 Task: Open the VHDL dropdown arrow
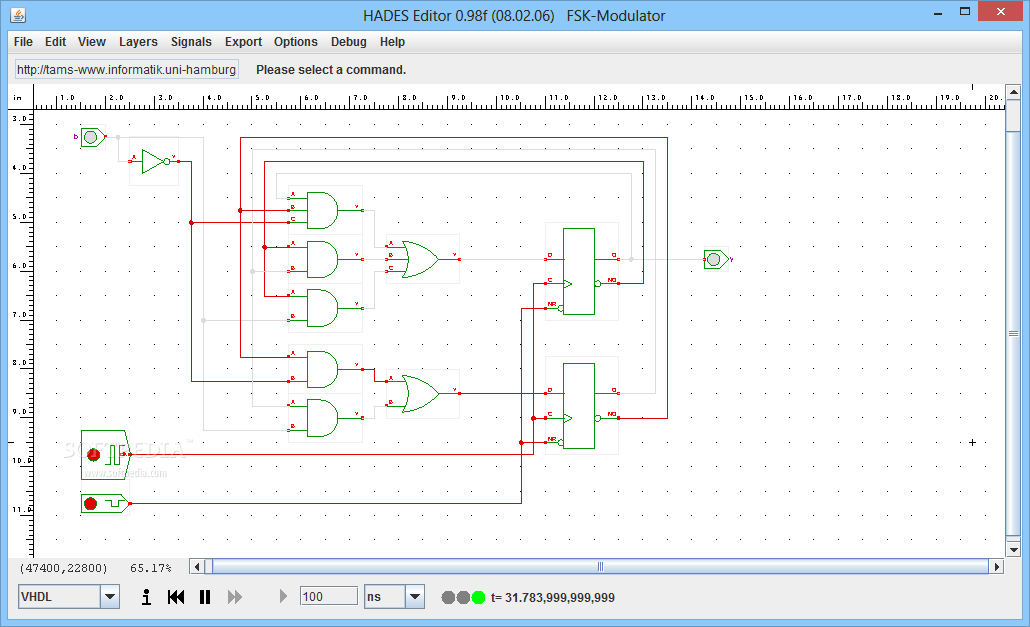click(x=110, y=597)
